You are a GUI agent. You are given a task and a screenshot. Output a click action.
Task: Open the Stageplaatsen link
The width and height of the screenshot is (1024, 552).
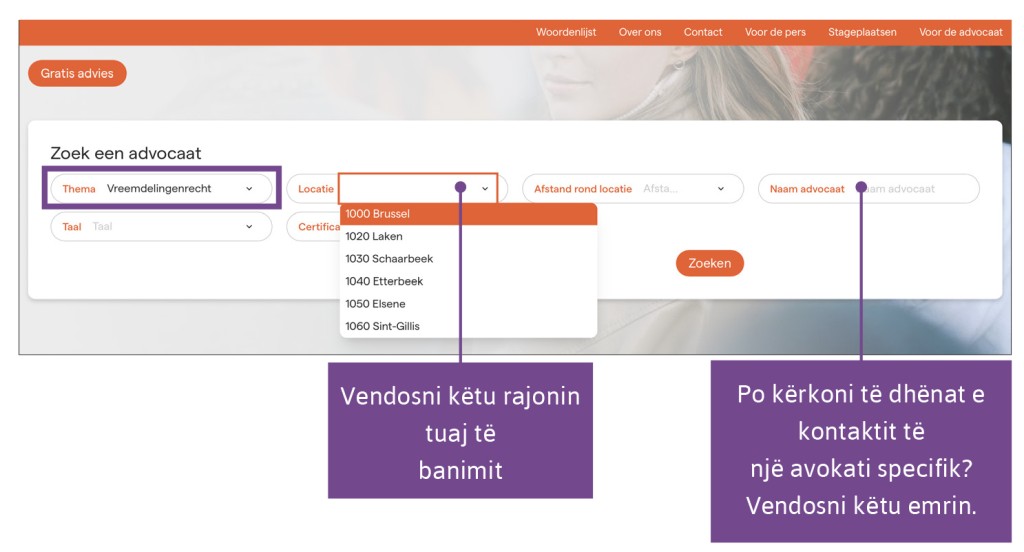point(862,32)
